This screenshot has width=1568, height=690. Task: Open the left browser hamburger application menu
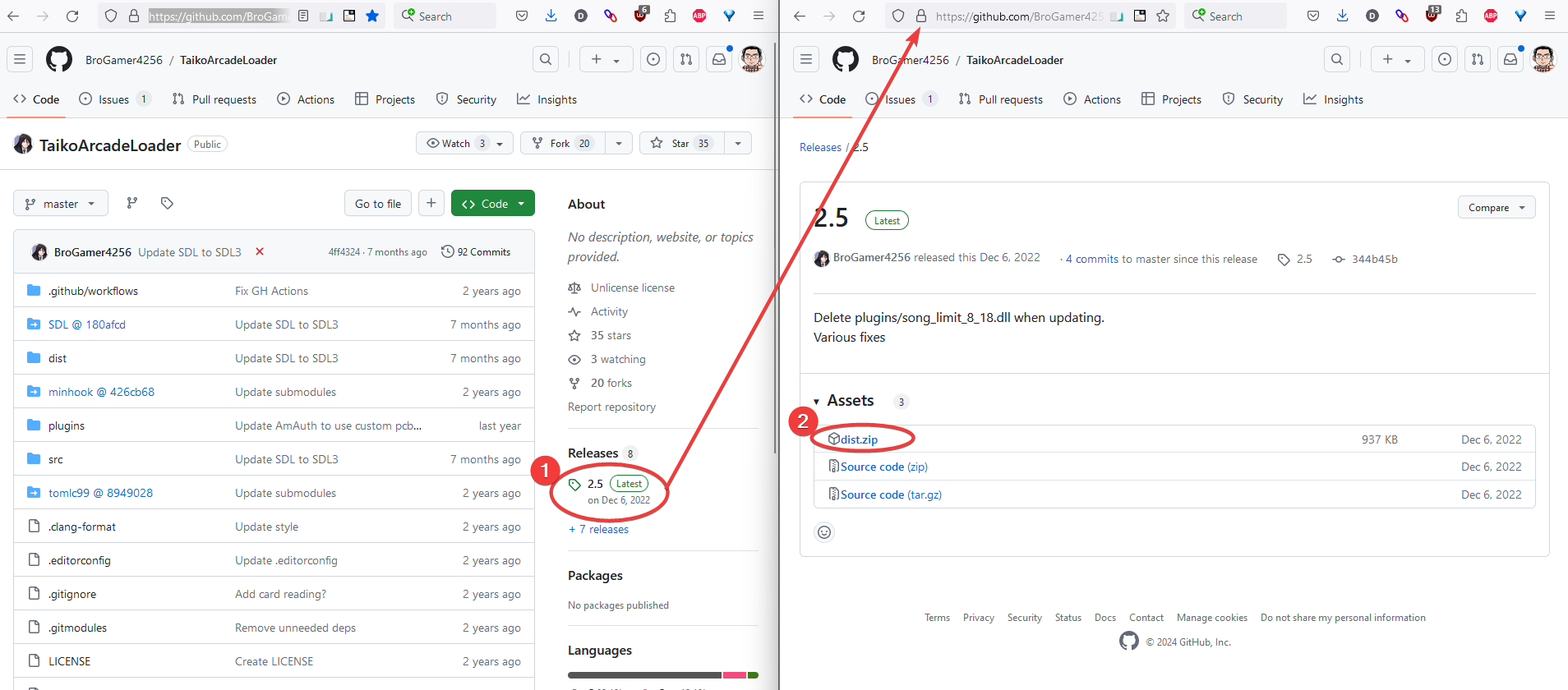(759, 16)
